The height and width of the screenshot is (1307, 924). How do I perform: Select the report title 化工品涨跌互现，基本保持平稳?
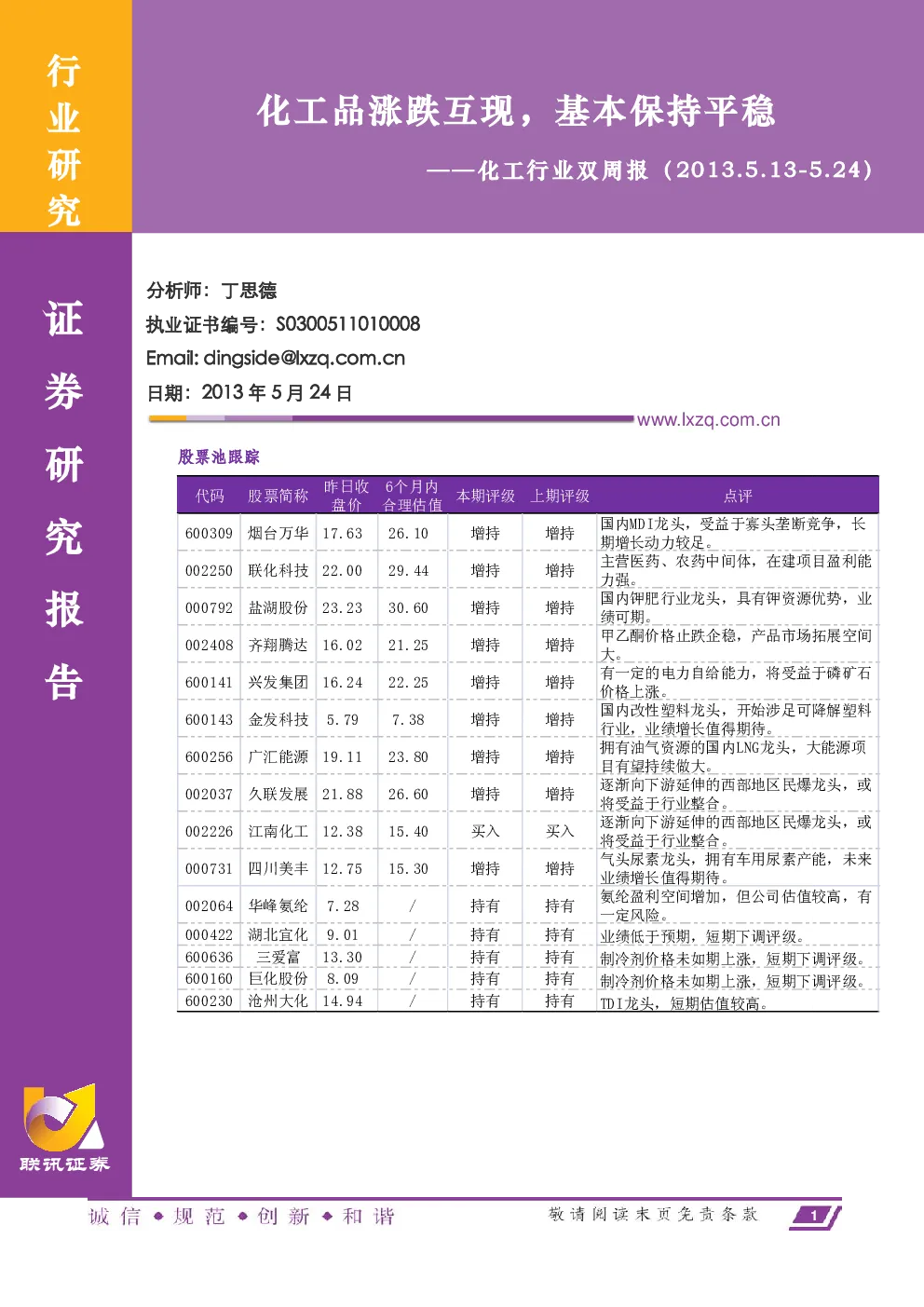click(x=516, y=111)
